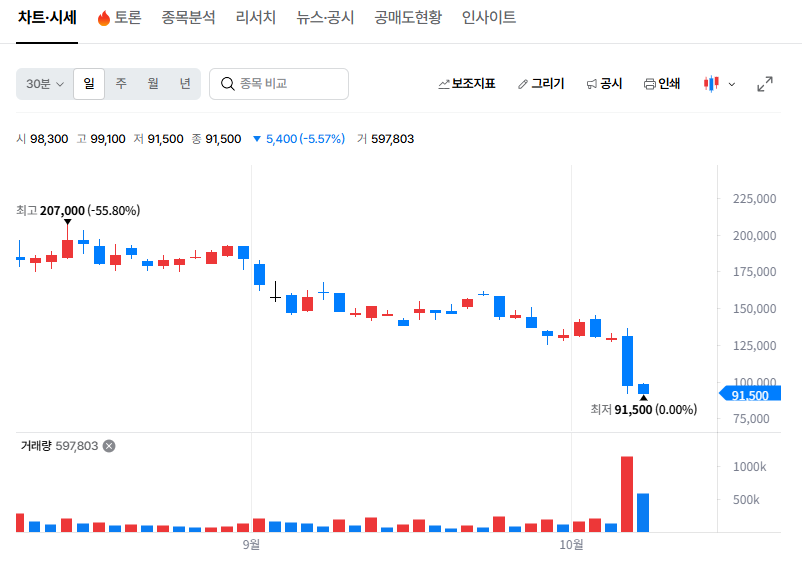Expand the 30분 interval dropdown
The width and height of the screenshot is (802, 562).
click(x=44, y=84)
